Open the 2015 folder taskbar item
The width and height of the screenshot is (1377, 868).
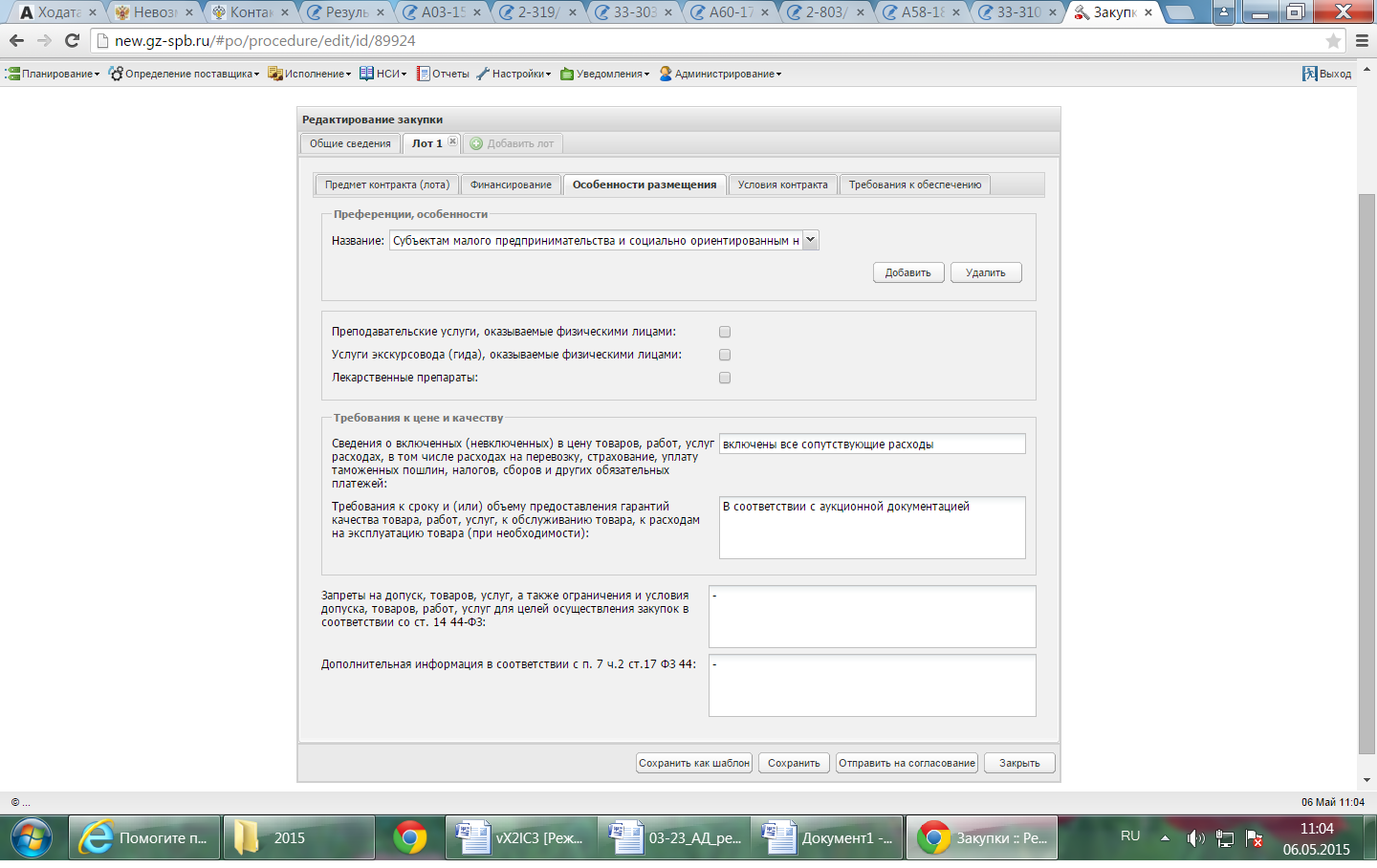tap(298, 838)
